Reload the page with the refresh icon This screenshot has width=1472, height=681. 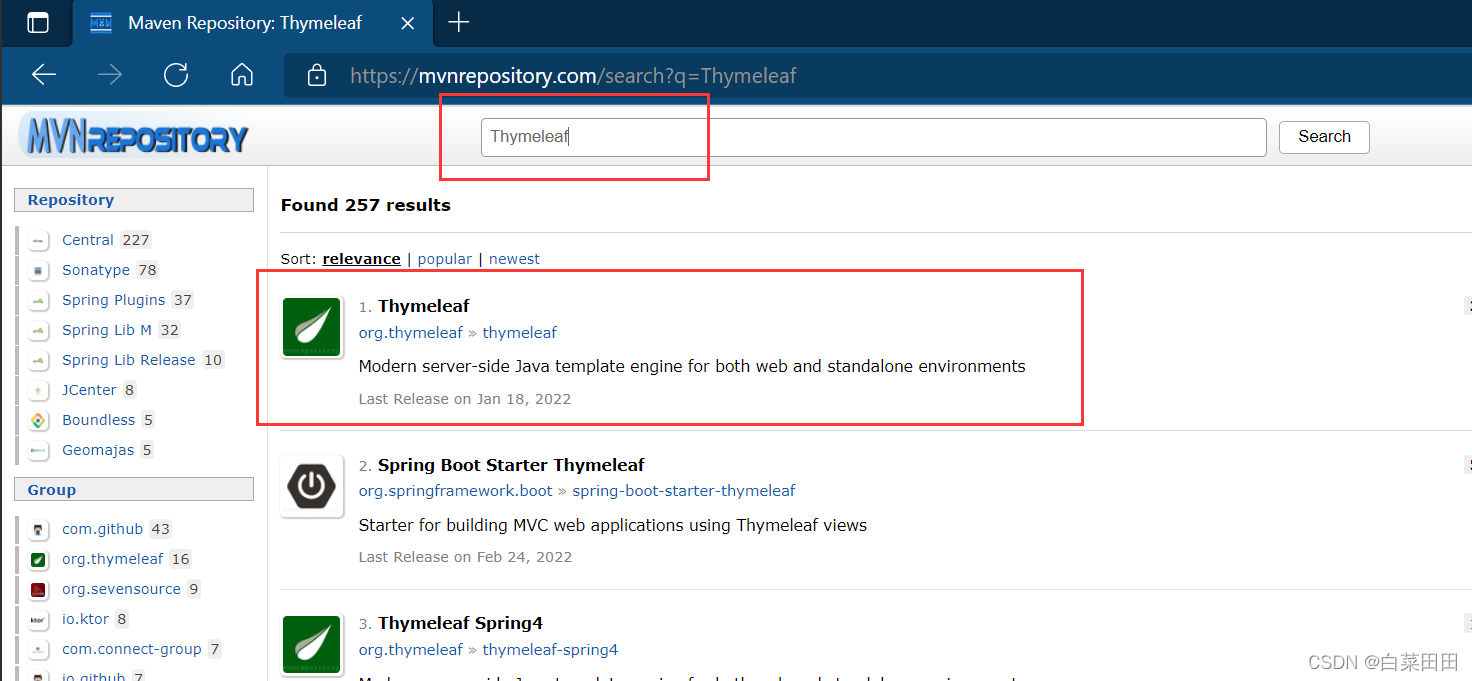(176, 75)
